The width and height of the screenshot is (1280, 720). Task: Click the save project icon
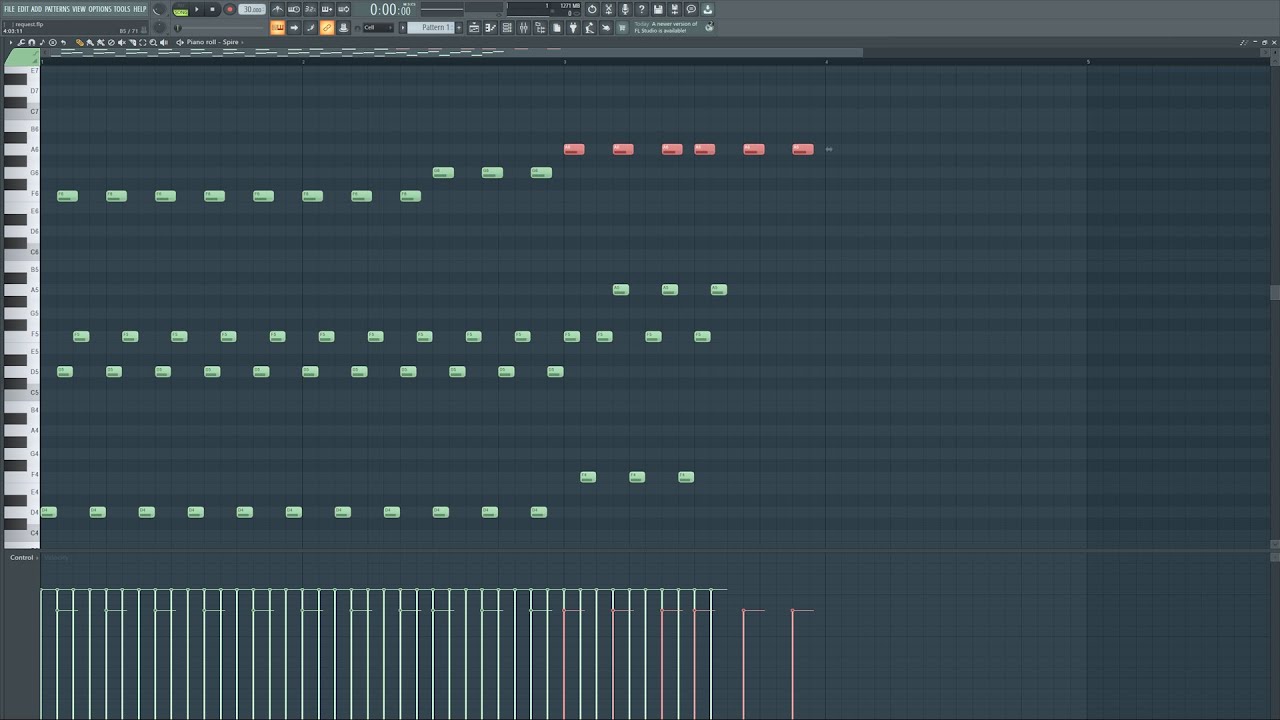coord(658,9)
